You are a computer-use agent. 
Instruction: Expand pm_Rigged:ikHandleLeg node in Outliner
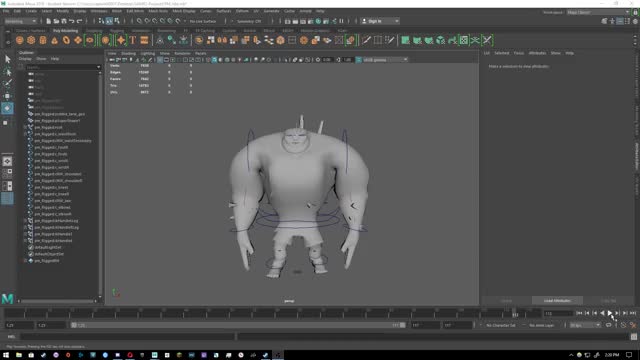click(25, 221)
